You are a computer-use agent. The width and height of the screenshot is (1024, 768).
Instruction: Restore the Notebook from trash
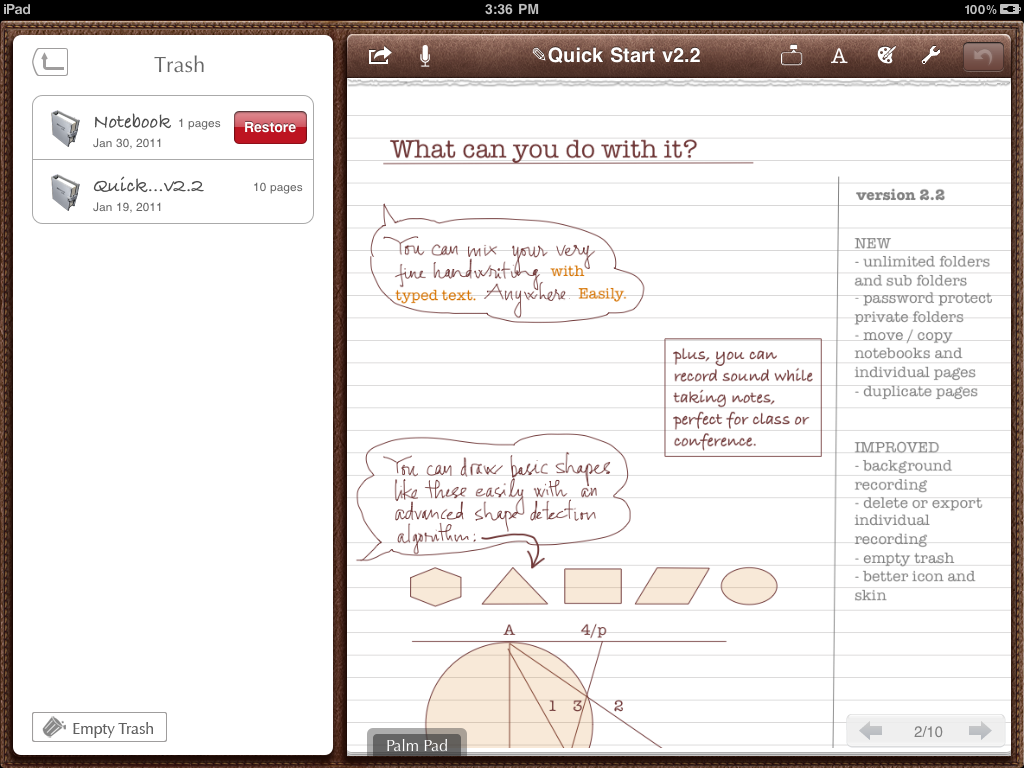pos(270,127)
